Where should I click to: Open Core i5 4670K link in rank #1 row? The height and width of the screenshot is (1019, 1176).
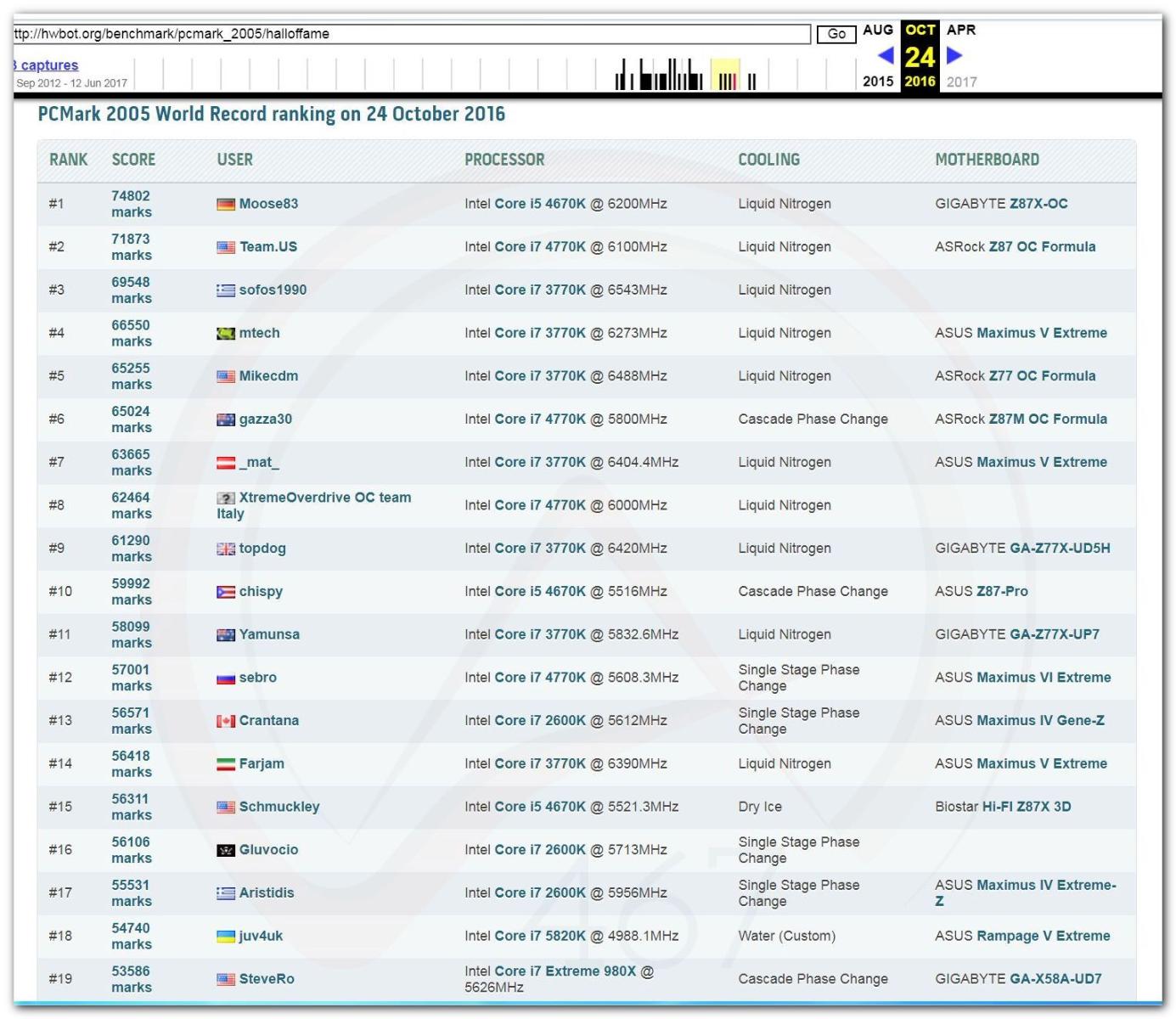click(x=540, y=204)
